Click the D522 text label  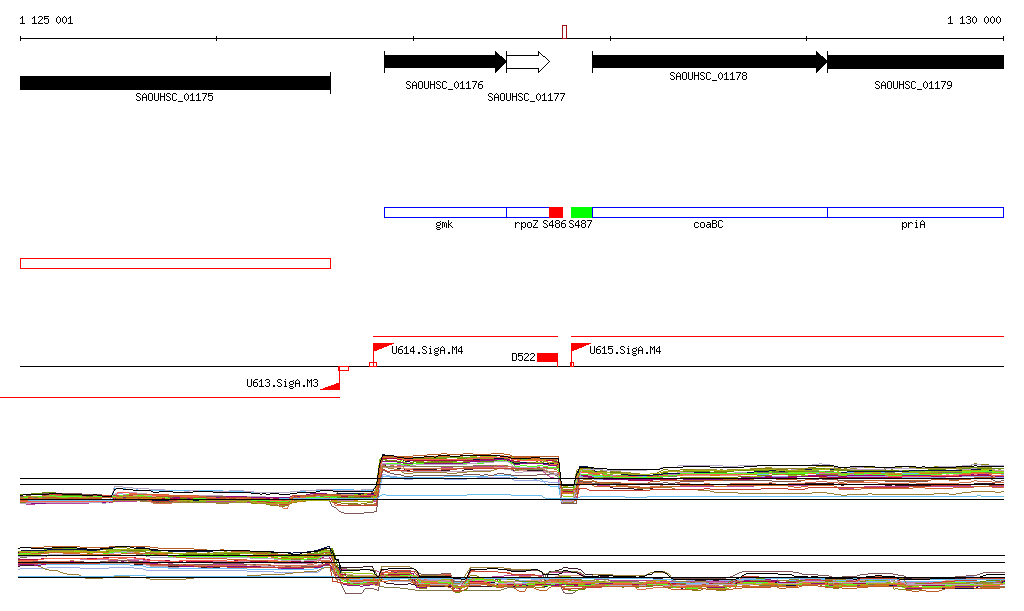pyautogui.click(x=523, y=358)
